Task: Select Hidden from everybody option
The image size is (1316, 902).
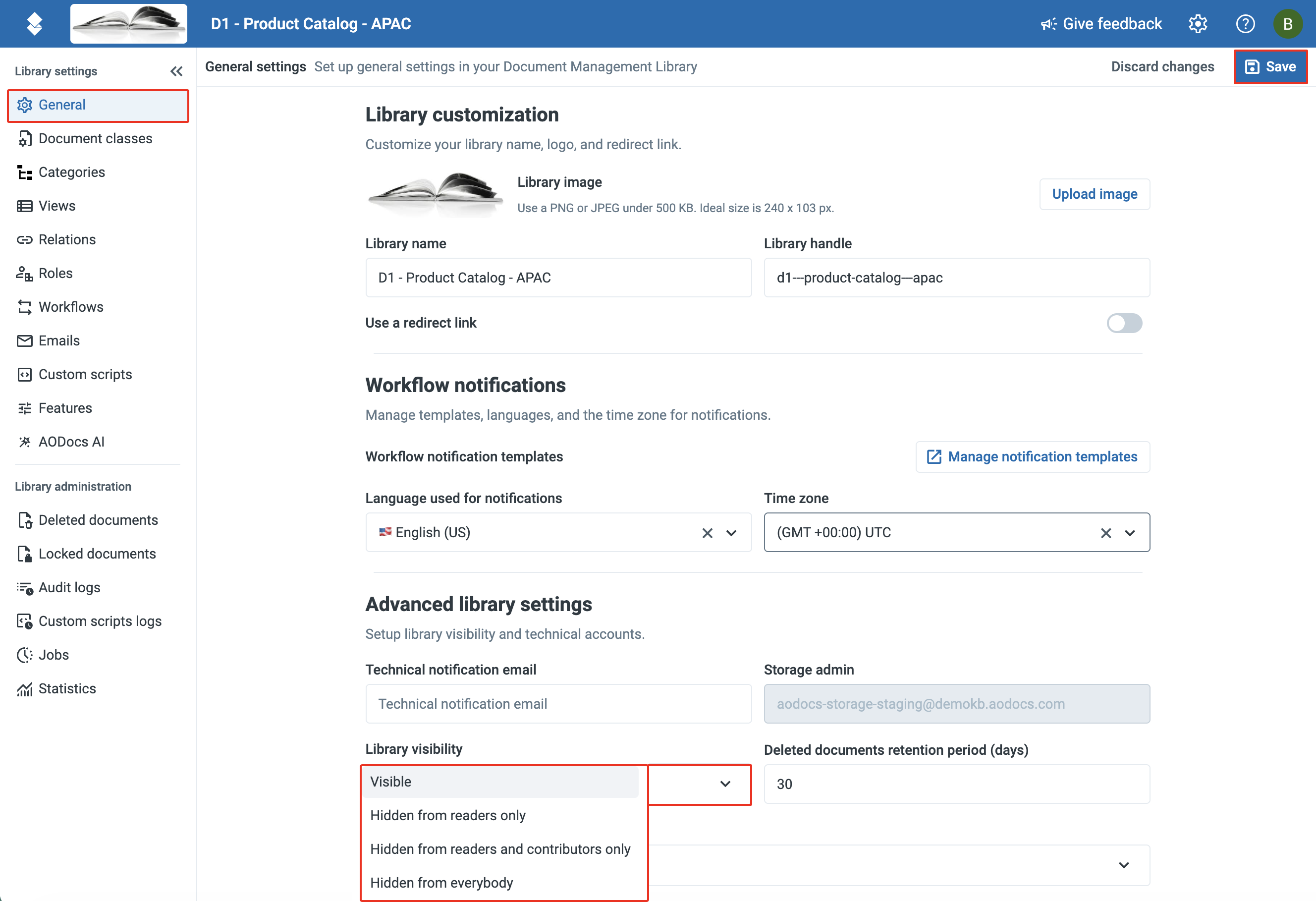Action: click(501, 883)
